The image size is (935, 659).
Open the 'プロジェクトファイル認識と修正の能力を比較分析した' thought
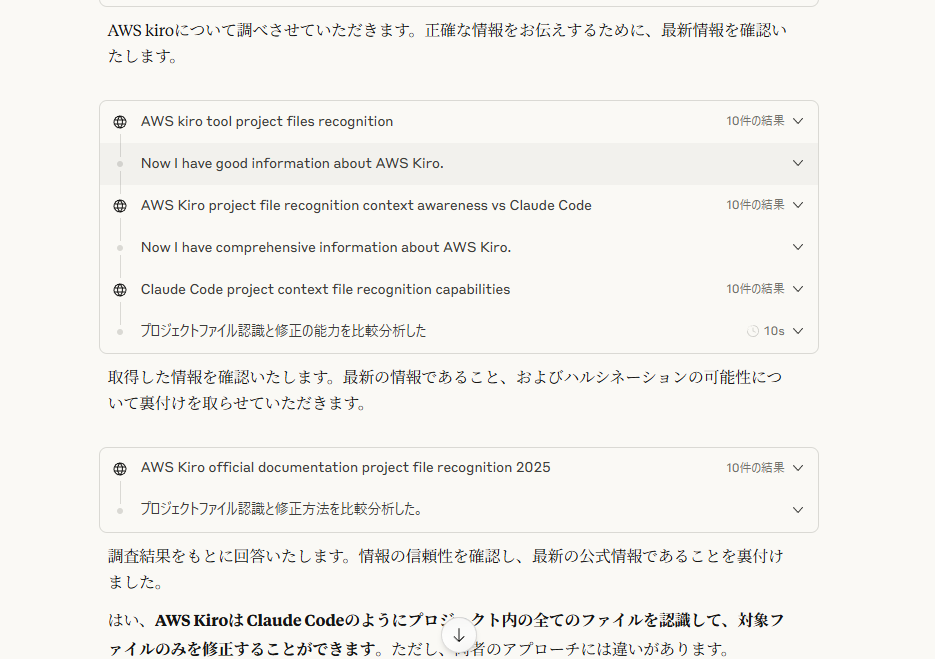pyautogui.click(x=283, y=331)
